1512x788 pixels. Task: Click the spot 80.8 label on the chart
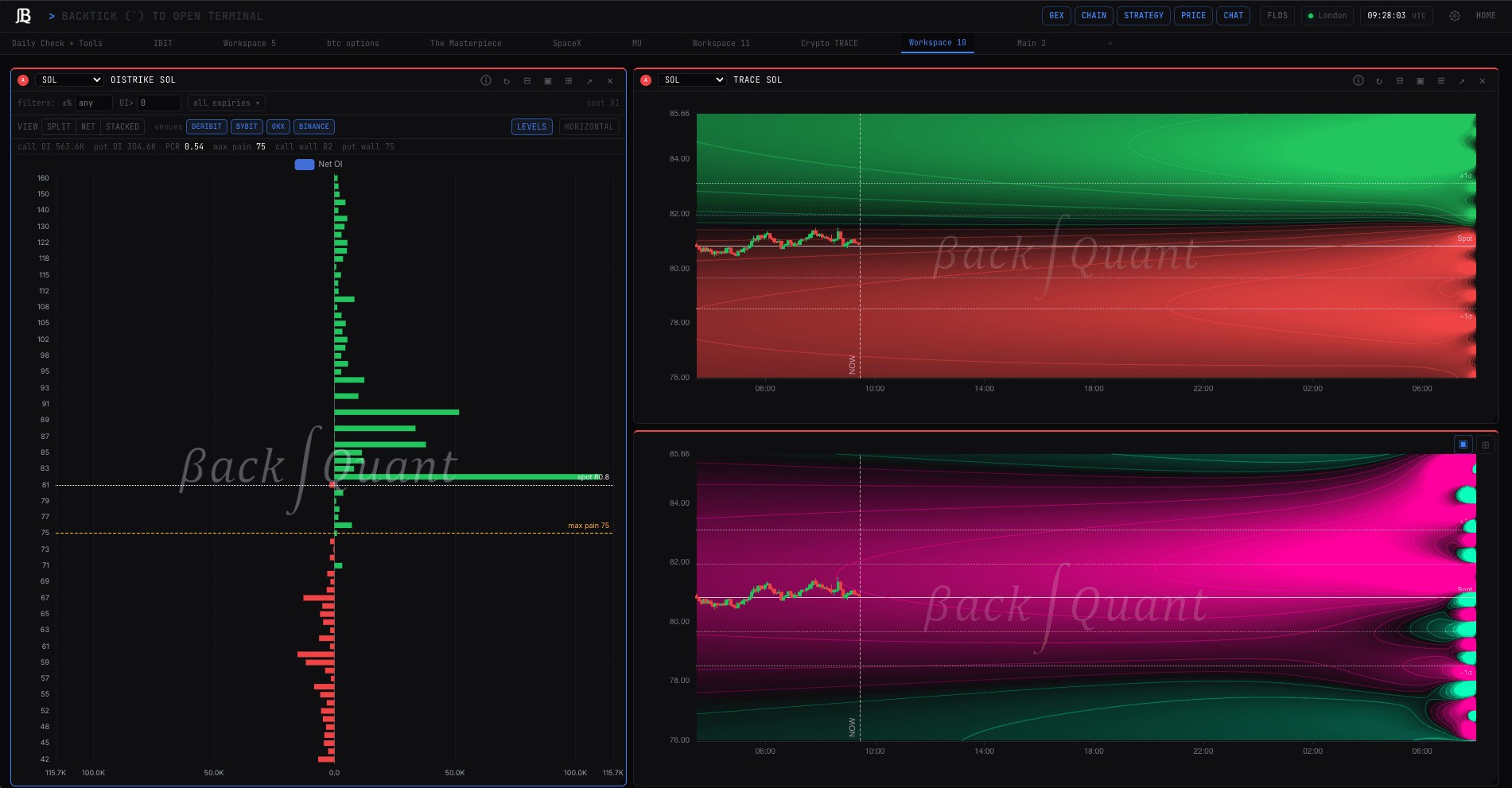coord(593,477)
